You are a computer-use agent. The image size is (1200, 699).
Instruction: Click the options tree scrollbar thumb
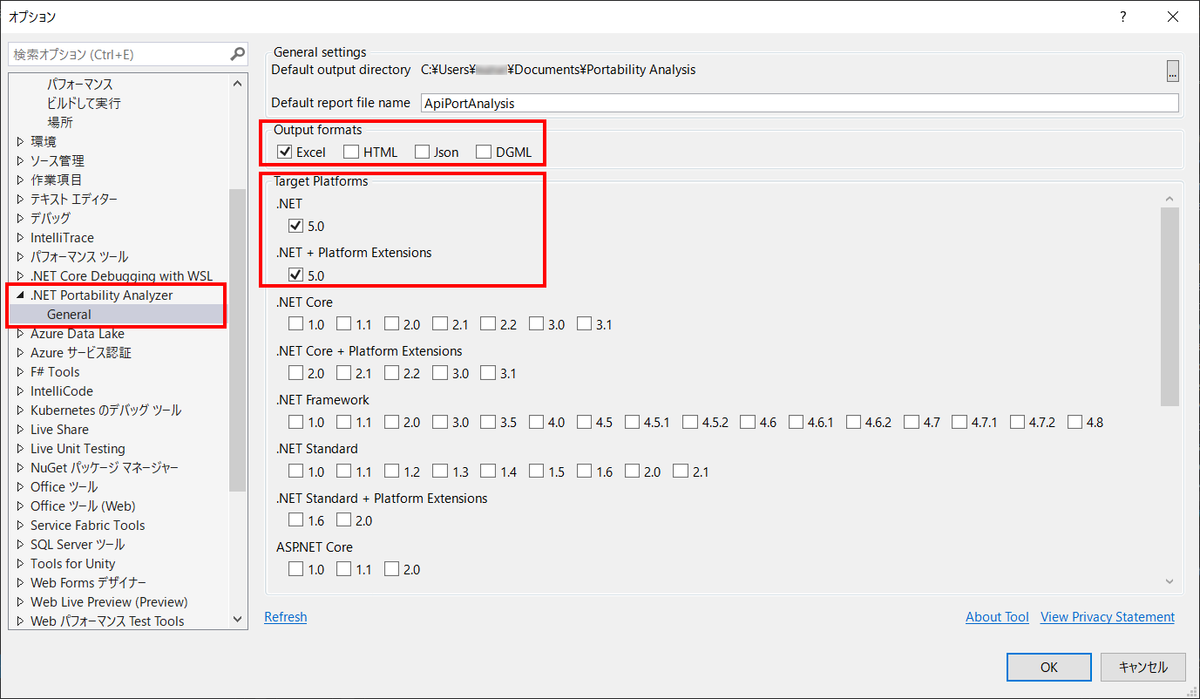tap(237, 340)
